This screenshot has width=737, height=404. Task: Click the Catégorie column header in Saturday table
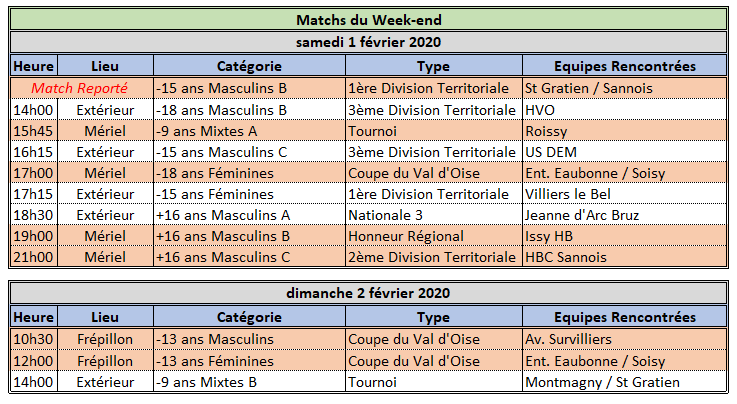249,66
